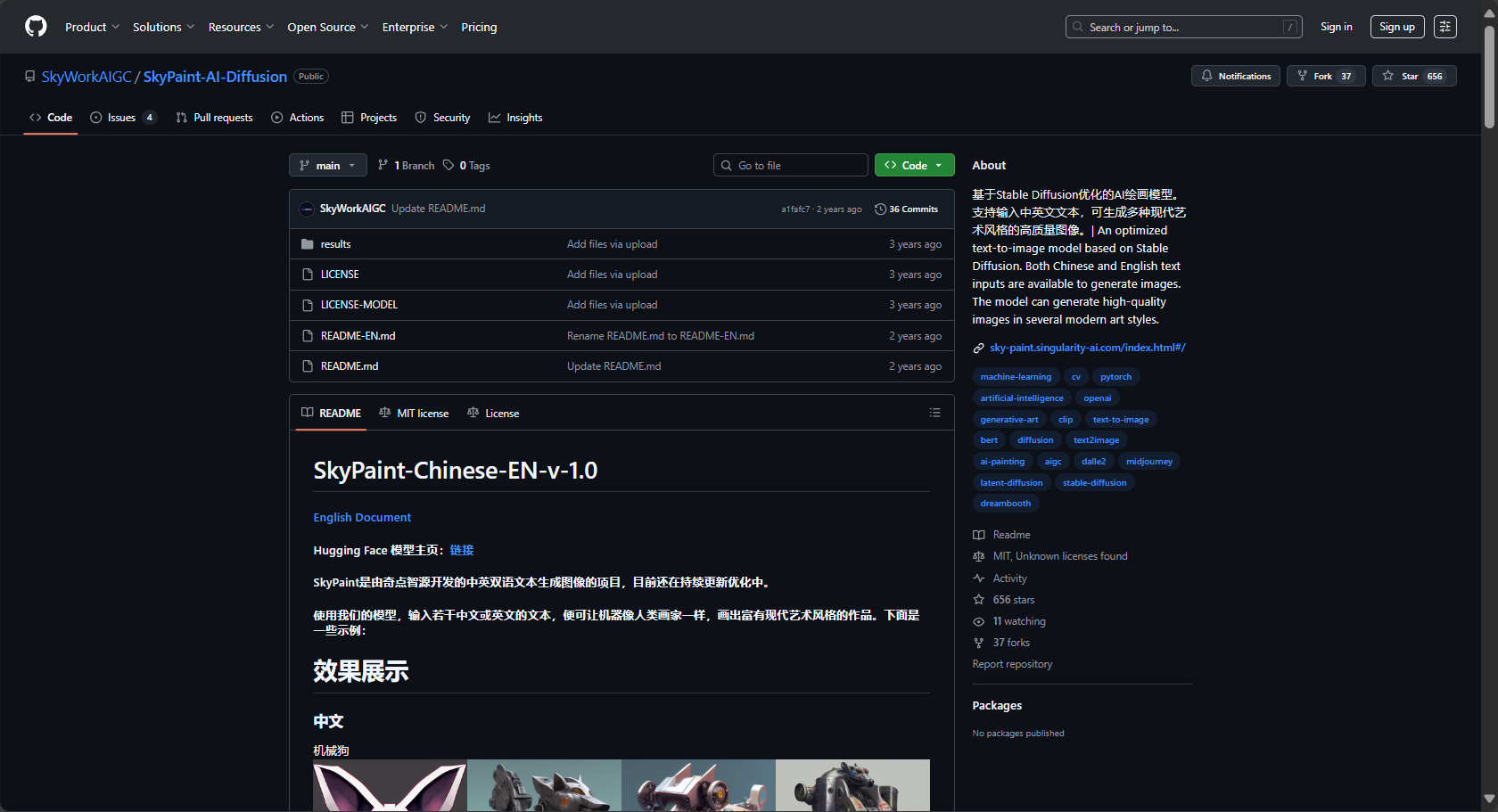
Task: Open the command palette icon in header
Action: (x=1445, y=27)
